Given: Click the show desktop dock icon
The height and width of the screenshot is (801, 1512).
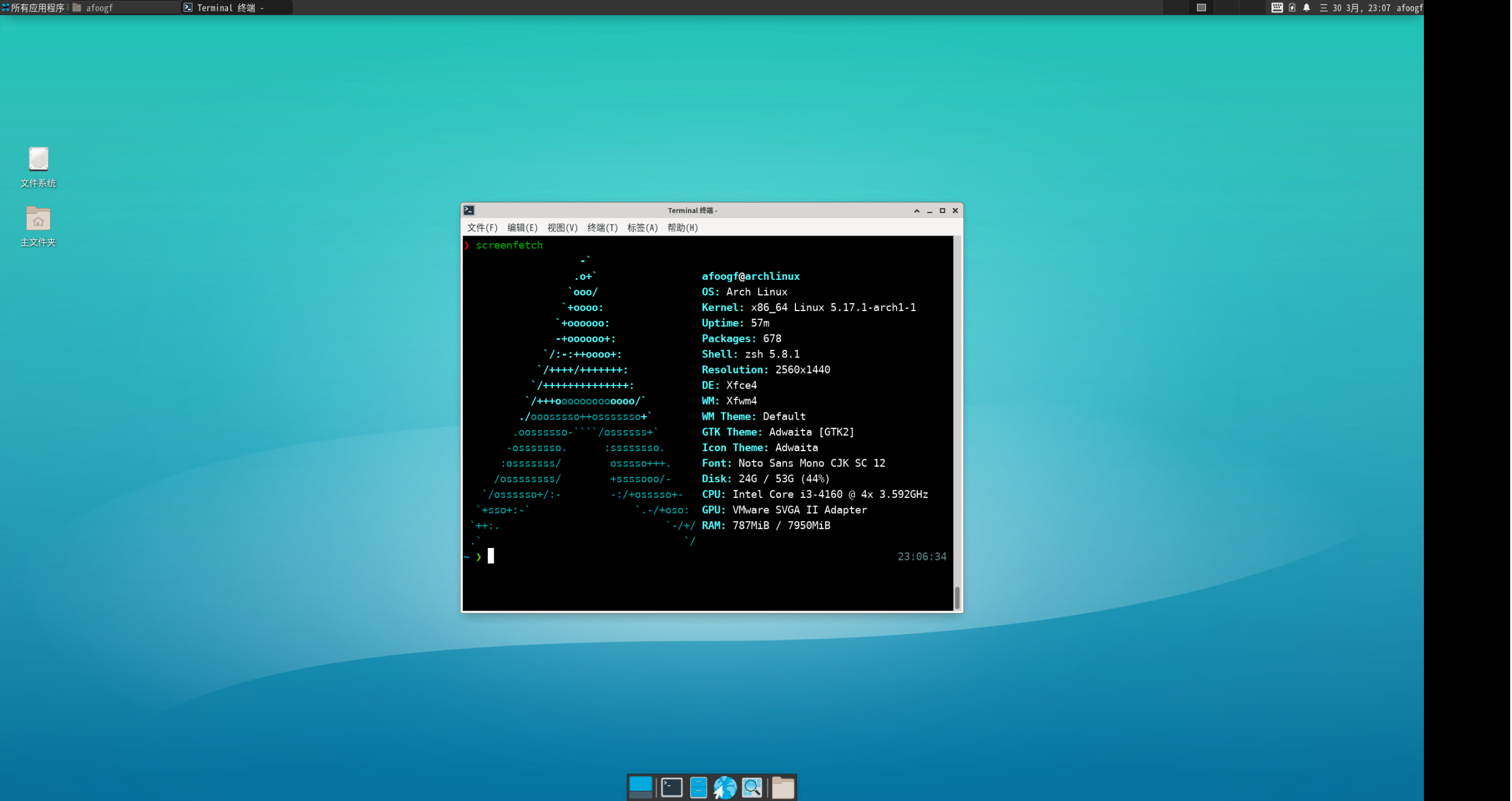Looking at the screenshot, I should 640,787.
